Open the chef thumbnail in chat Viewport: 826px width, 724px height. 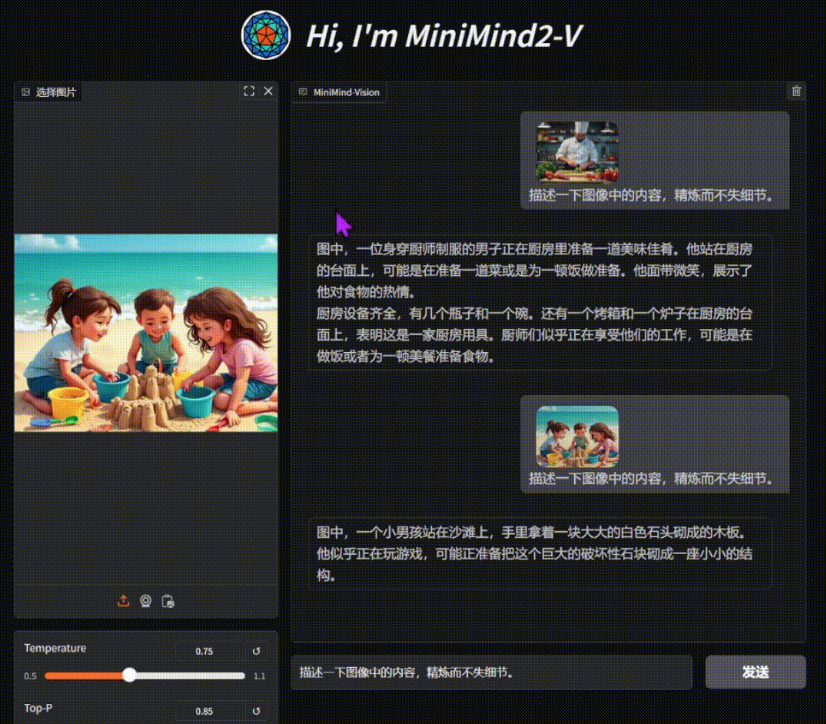coord(577,152)
